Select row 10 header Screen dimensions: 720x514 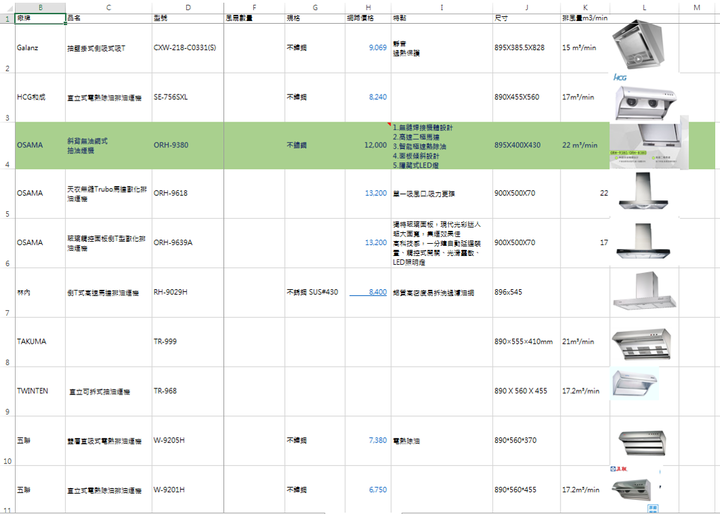pyautogui.click(x=7, y=441)
